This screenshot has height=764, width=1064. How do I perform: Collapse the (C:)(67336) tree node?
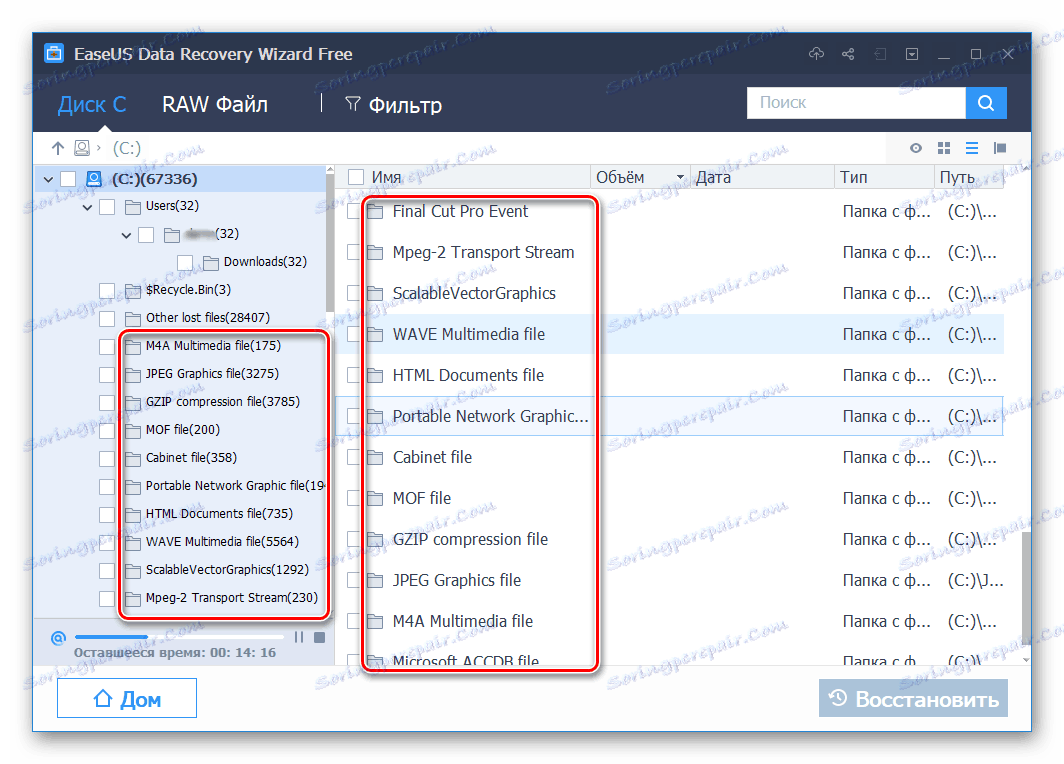click(x=48, y=179)
